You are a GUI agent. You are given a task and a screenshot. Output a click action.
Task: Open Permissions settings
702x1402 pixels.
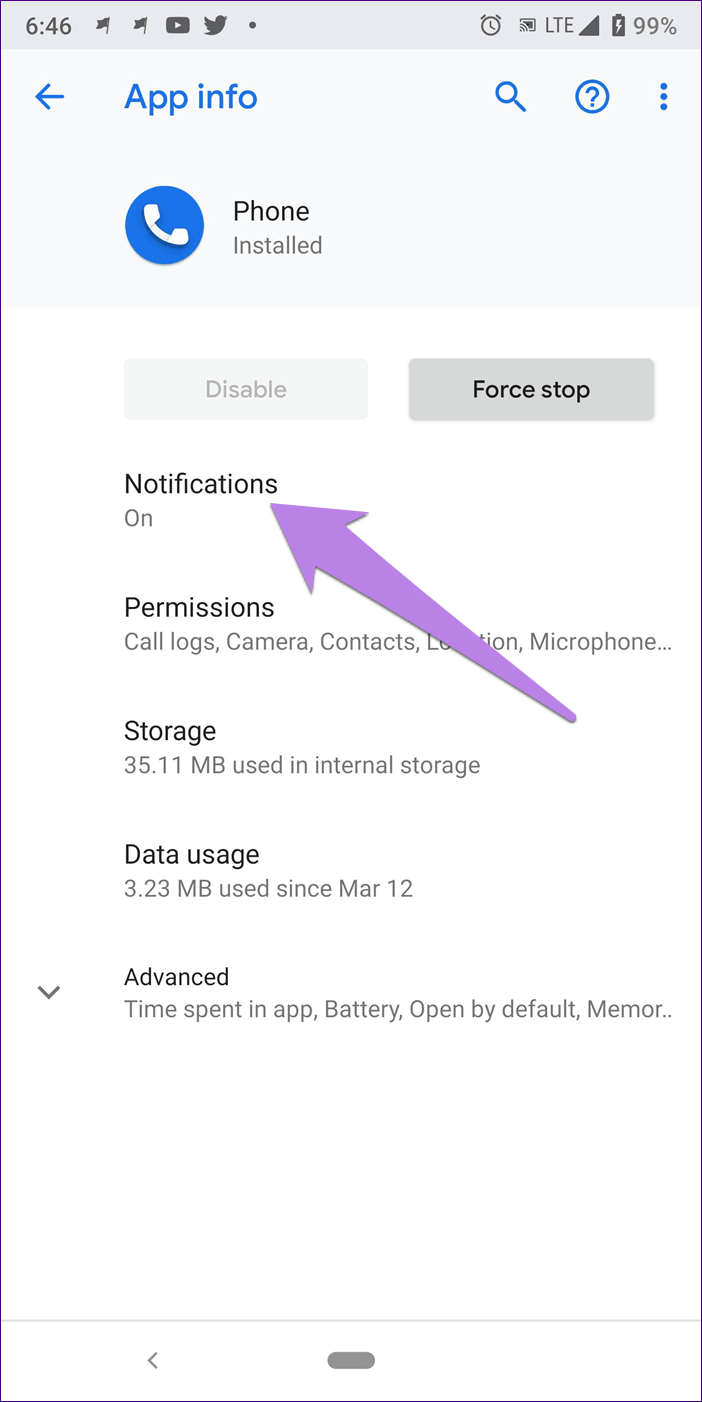click(396, 624)
